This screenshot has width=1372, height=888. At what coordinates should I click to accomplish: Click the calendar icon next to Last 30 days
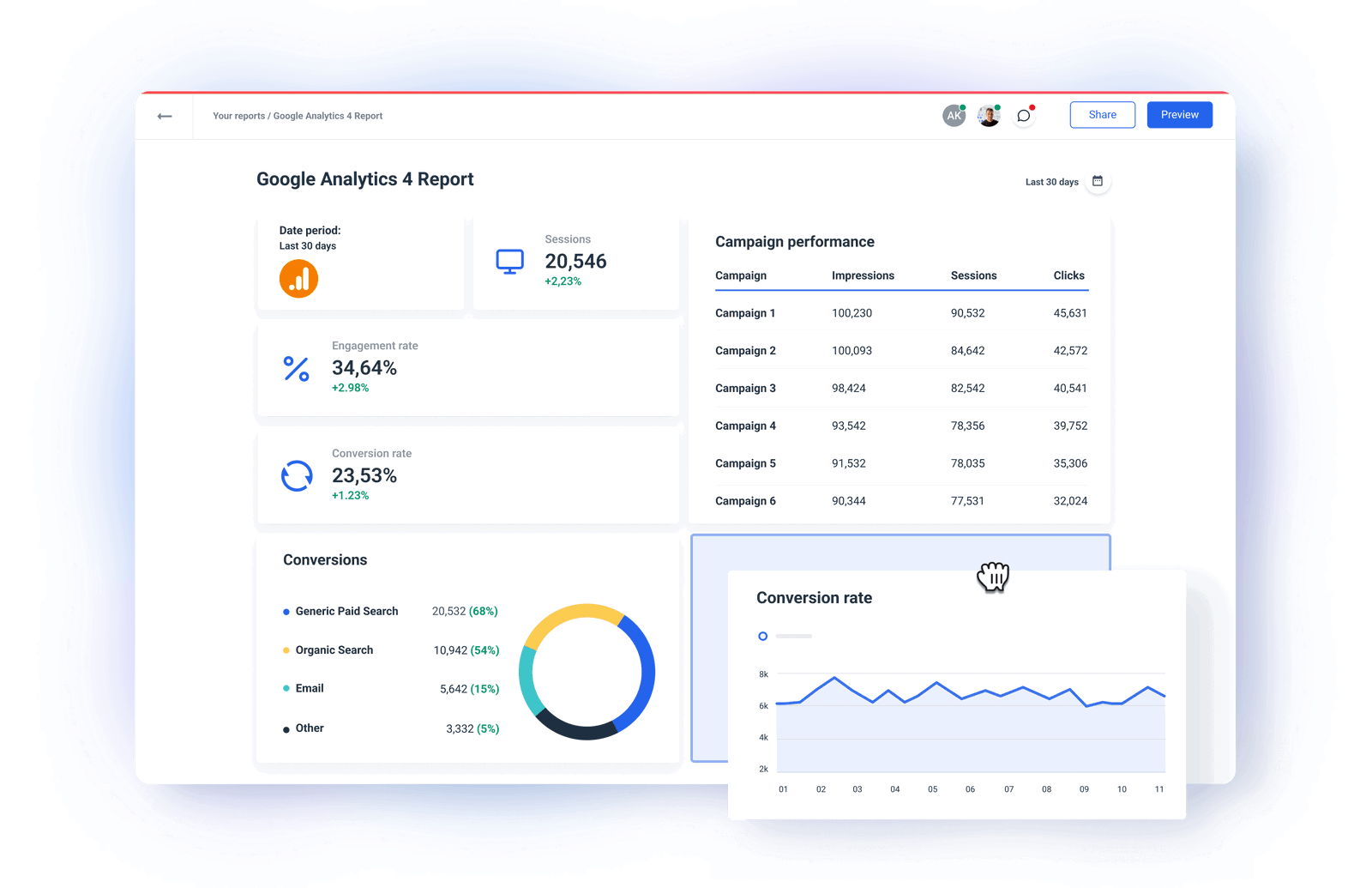tap(1098, 181)
